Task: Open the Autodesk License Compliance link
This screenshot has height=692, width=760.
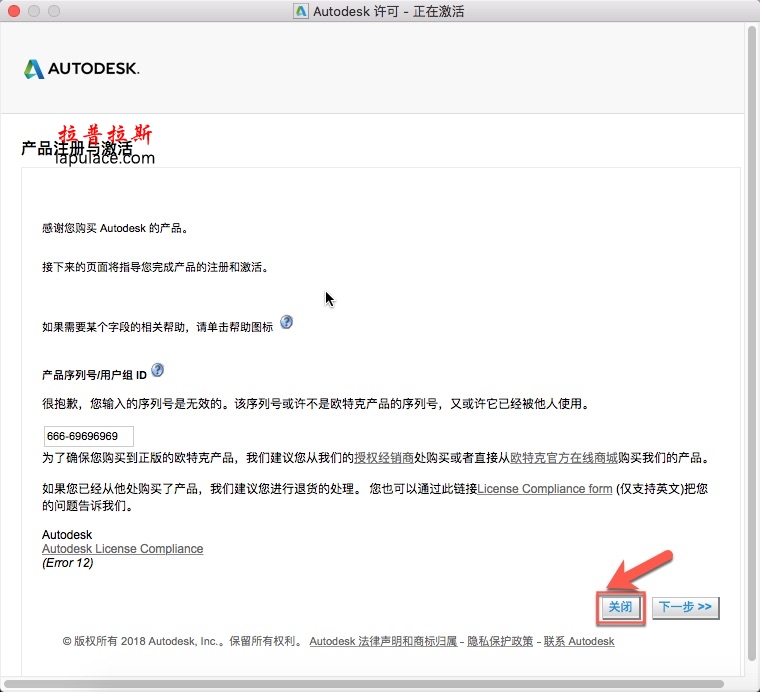Action: [123, 549]
